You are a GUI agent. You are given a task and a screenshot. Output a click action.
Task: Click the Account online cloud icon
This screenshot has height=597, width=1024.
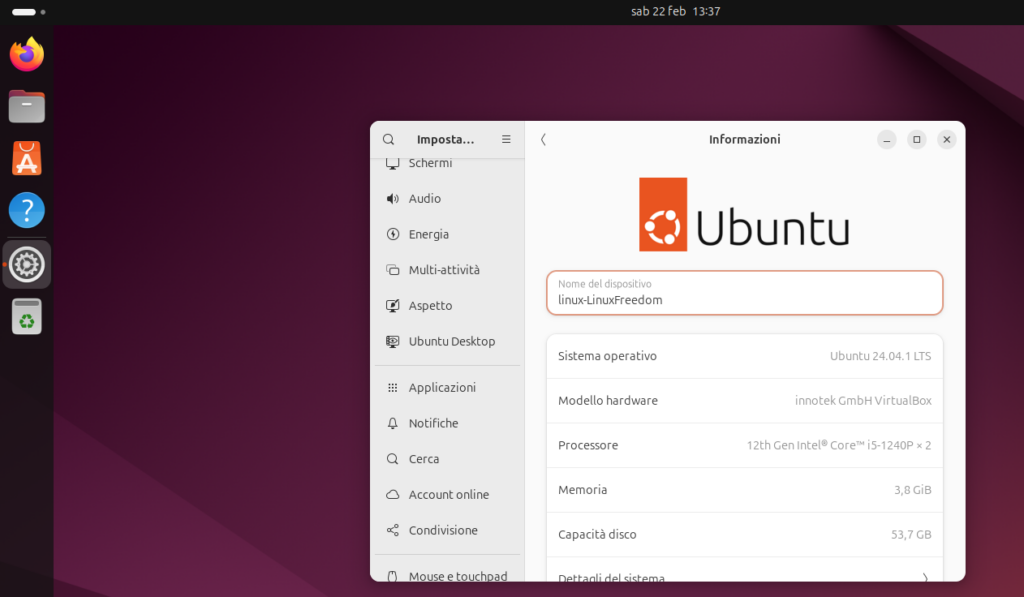tap(393, 494)
